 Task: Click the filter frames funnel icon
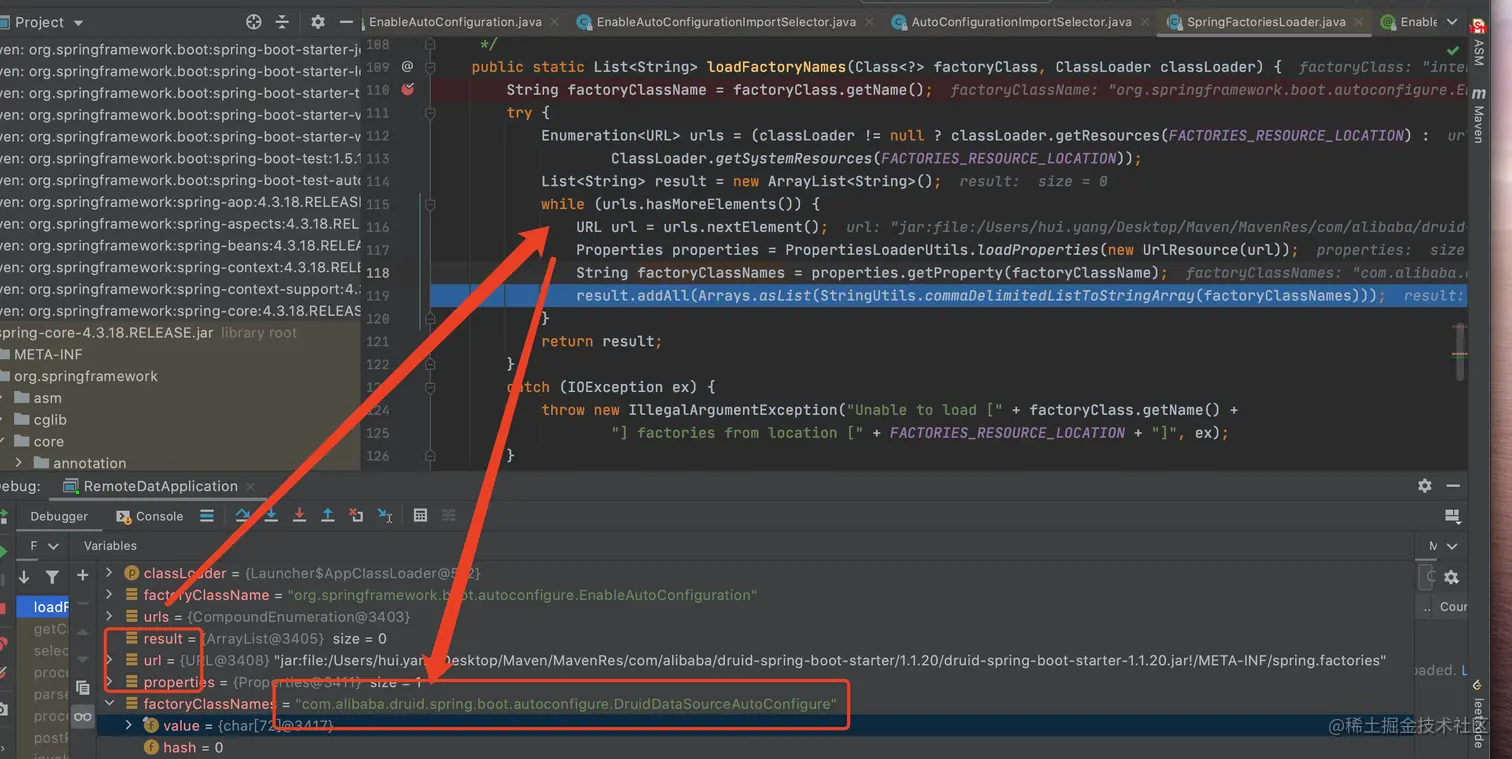[52, 577]
